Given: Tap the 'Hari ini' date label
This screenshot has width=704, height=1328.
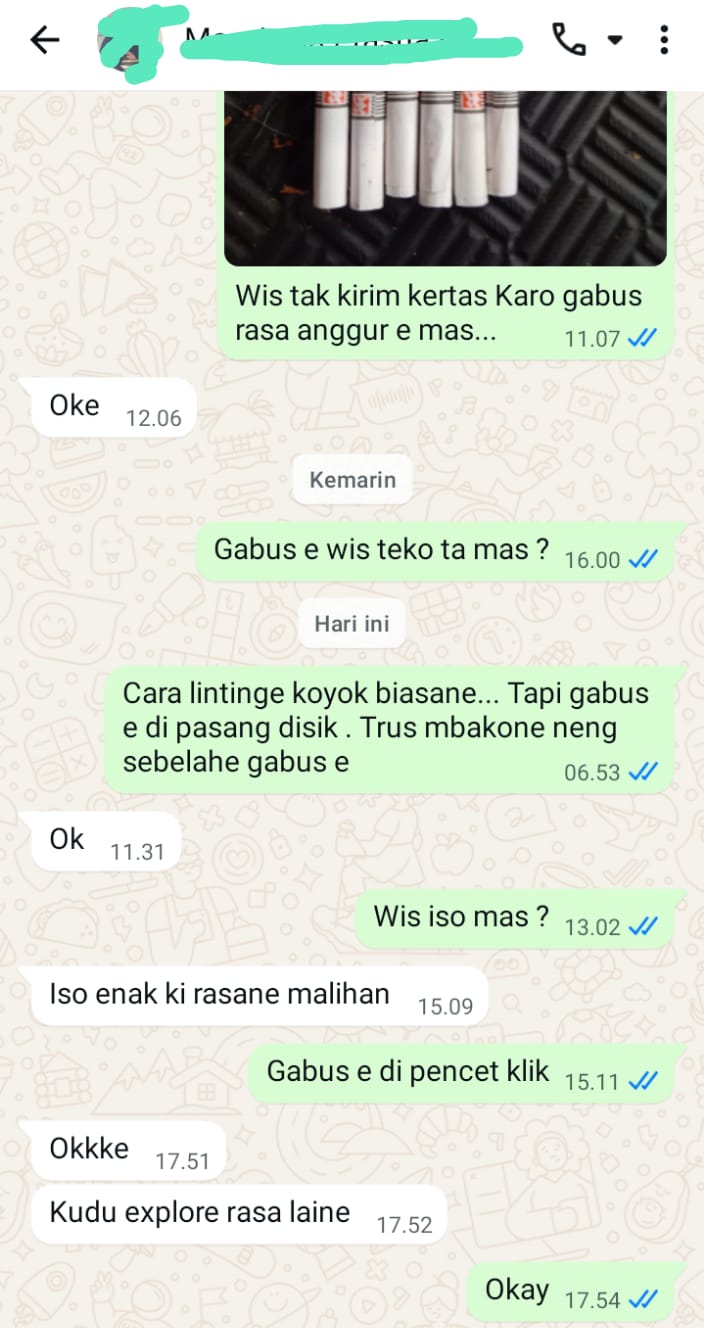Looking at the screenshot, I should pos(352,623).
